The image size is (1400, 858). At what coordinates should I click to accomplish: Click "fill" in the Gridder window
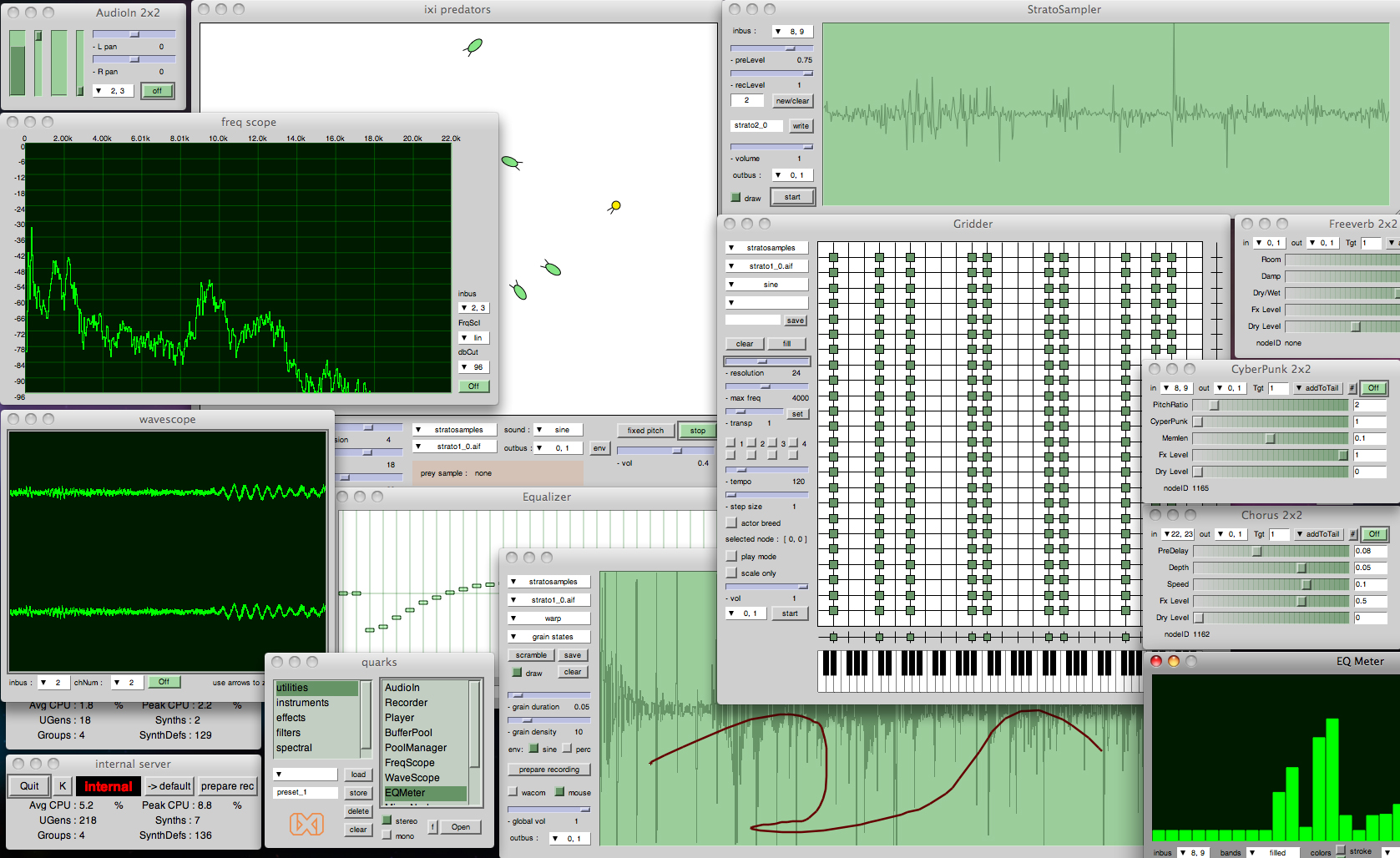(x=786, y=343)
